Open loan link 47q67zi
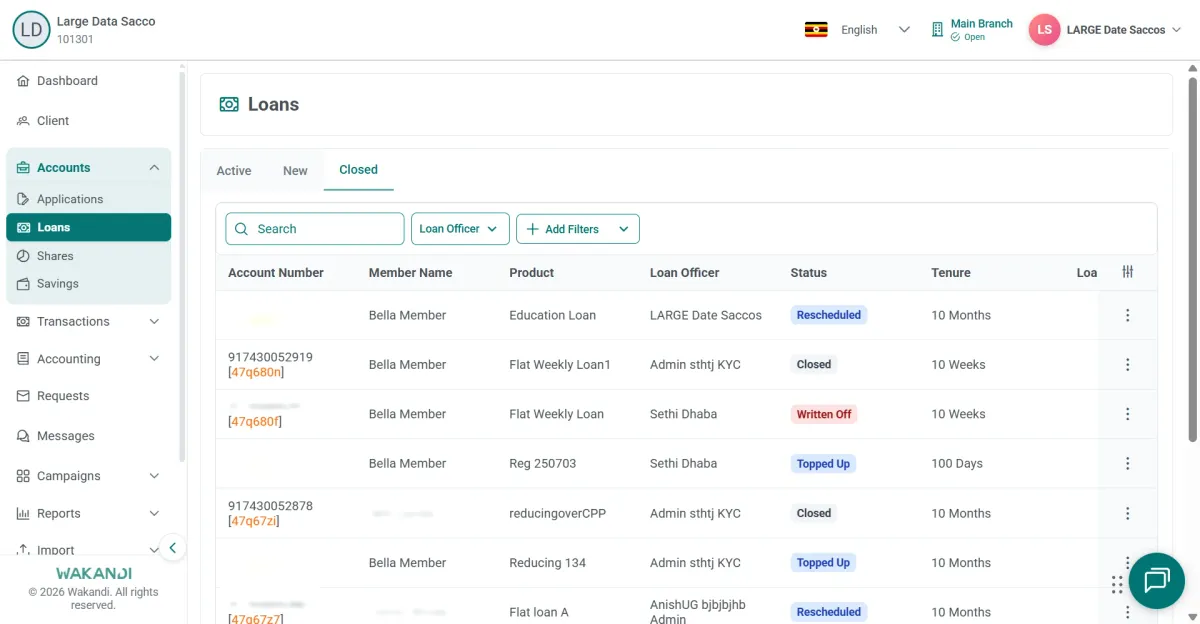 click(254, 521)
